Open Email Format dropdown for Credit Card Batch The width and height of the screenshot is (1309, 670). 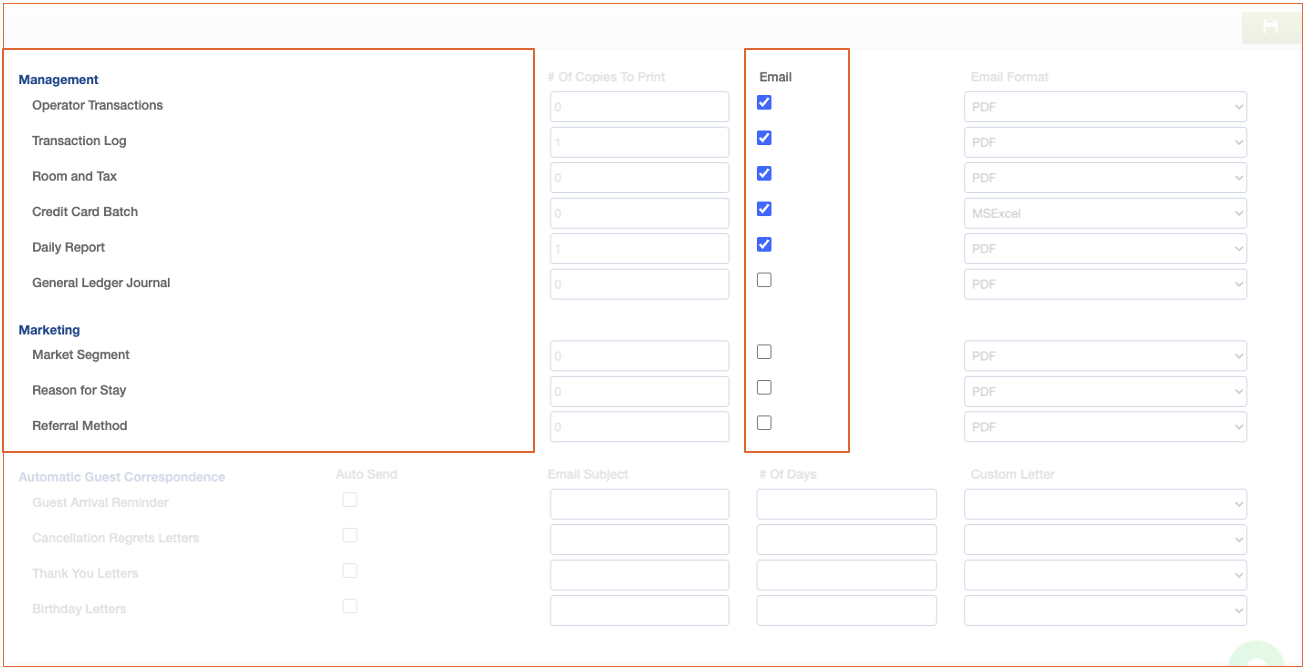1105,213
